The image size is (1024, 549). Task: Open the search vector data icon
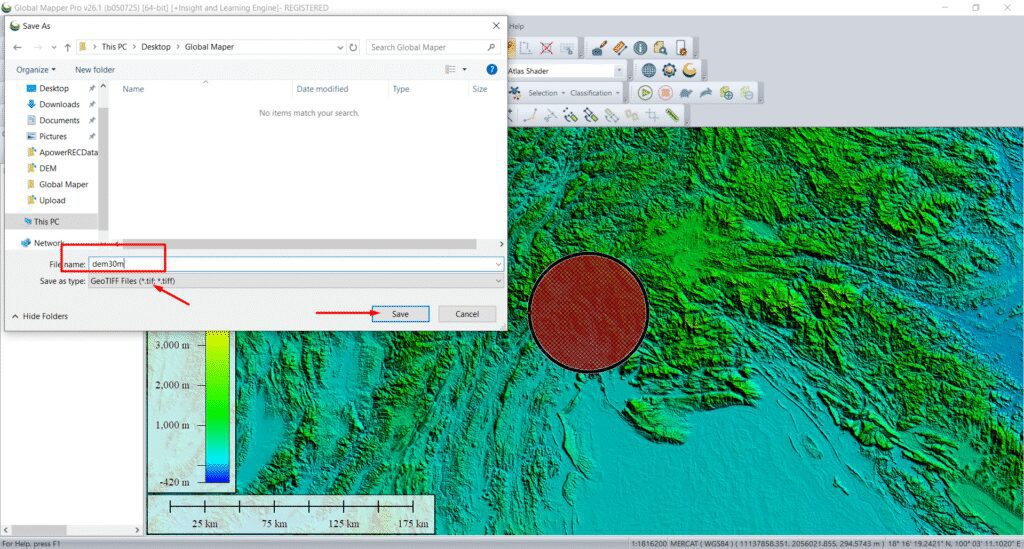point(660,48)
